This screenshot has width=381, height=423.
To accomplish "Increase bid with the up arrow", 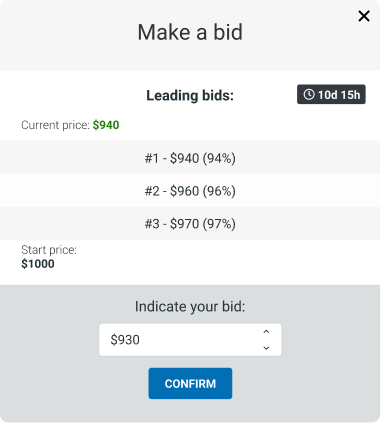I will pyautogui.click(x=266, y=332).
